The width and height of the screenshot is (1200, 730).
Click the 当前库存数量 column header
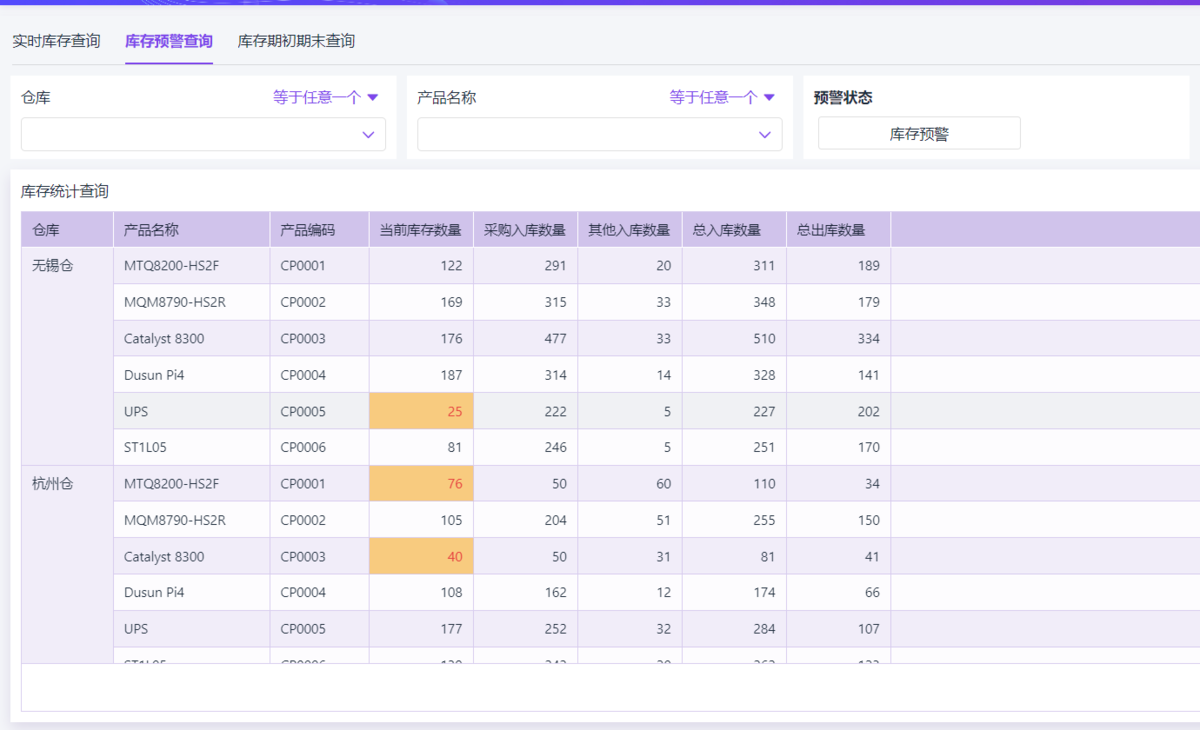coord(420,230)
